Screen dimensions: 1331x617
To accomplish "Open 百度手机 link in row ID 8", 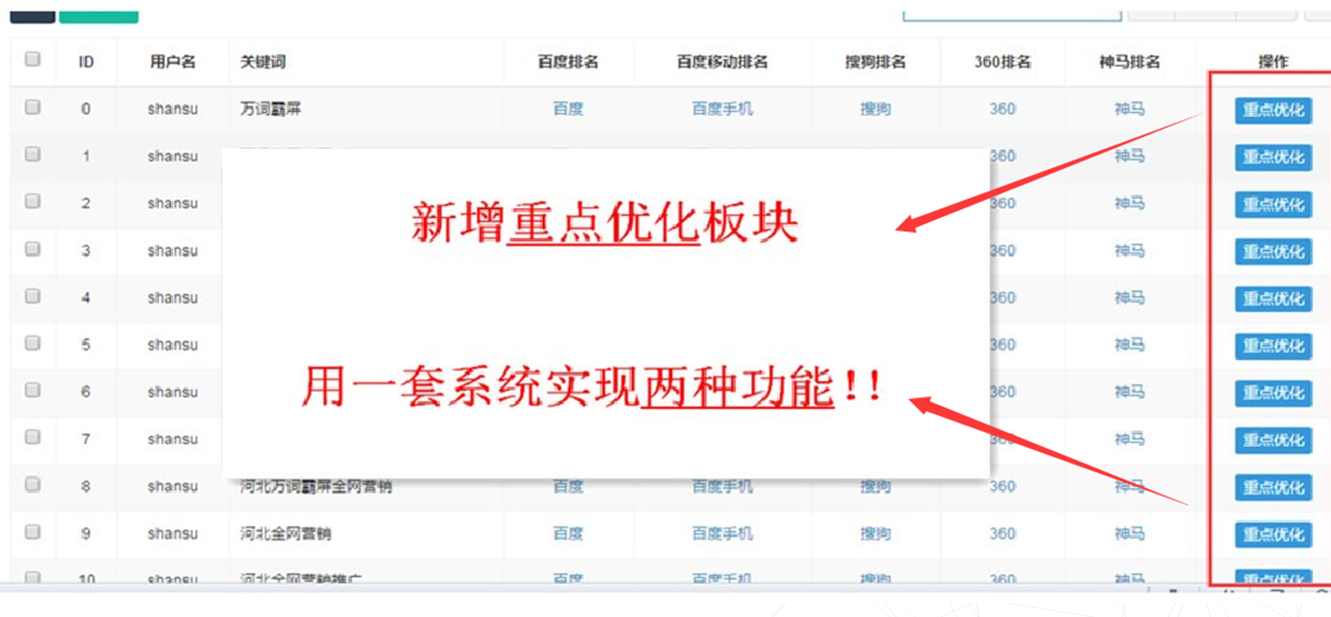I will (x=722, y=487).
